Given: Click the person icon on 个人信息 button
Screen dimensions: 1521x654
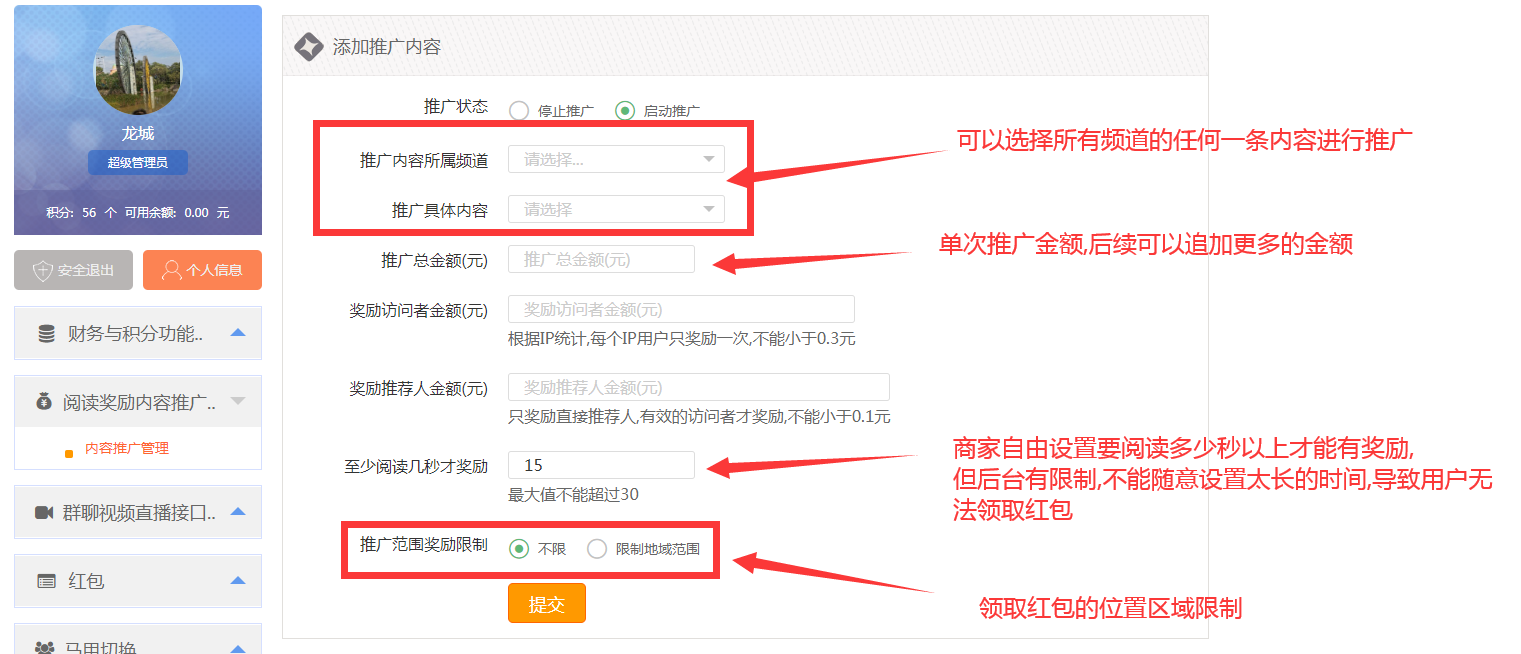Looking at the screenshot, I should point(171,270).
